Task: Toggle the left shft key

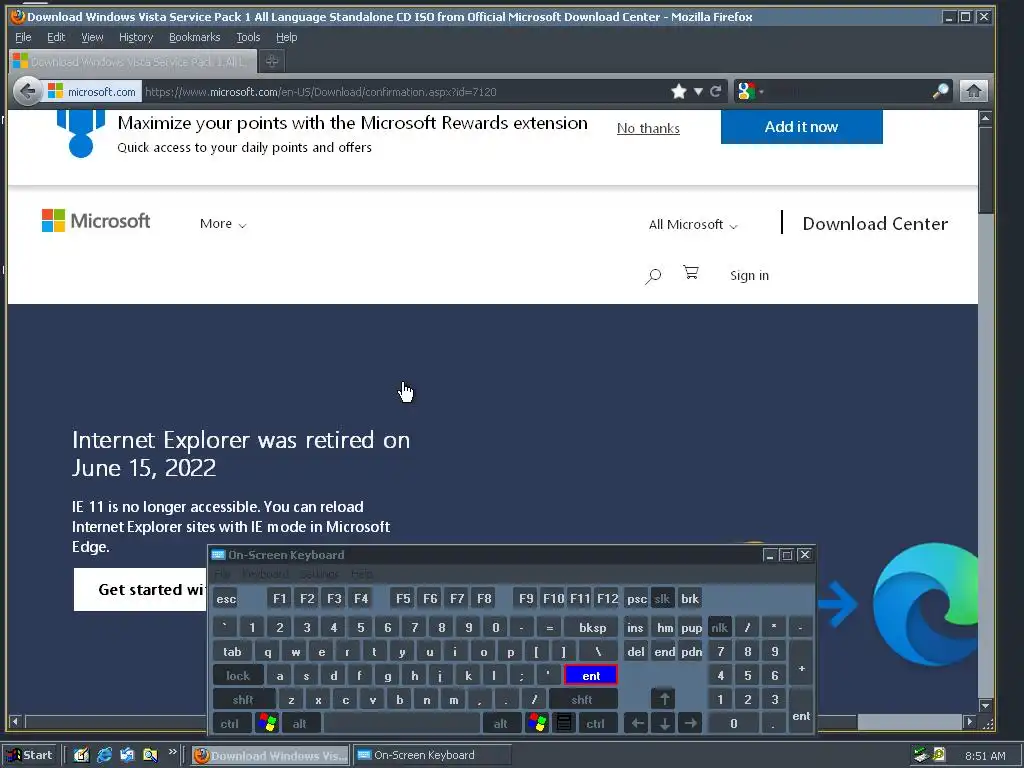Action: (x=243, y=699)
